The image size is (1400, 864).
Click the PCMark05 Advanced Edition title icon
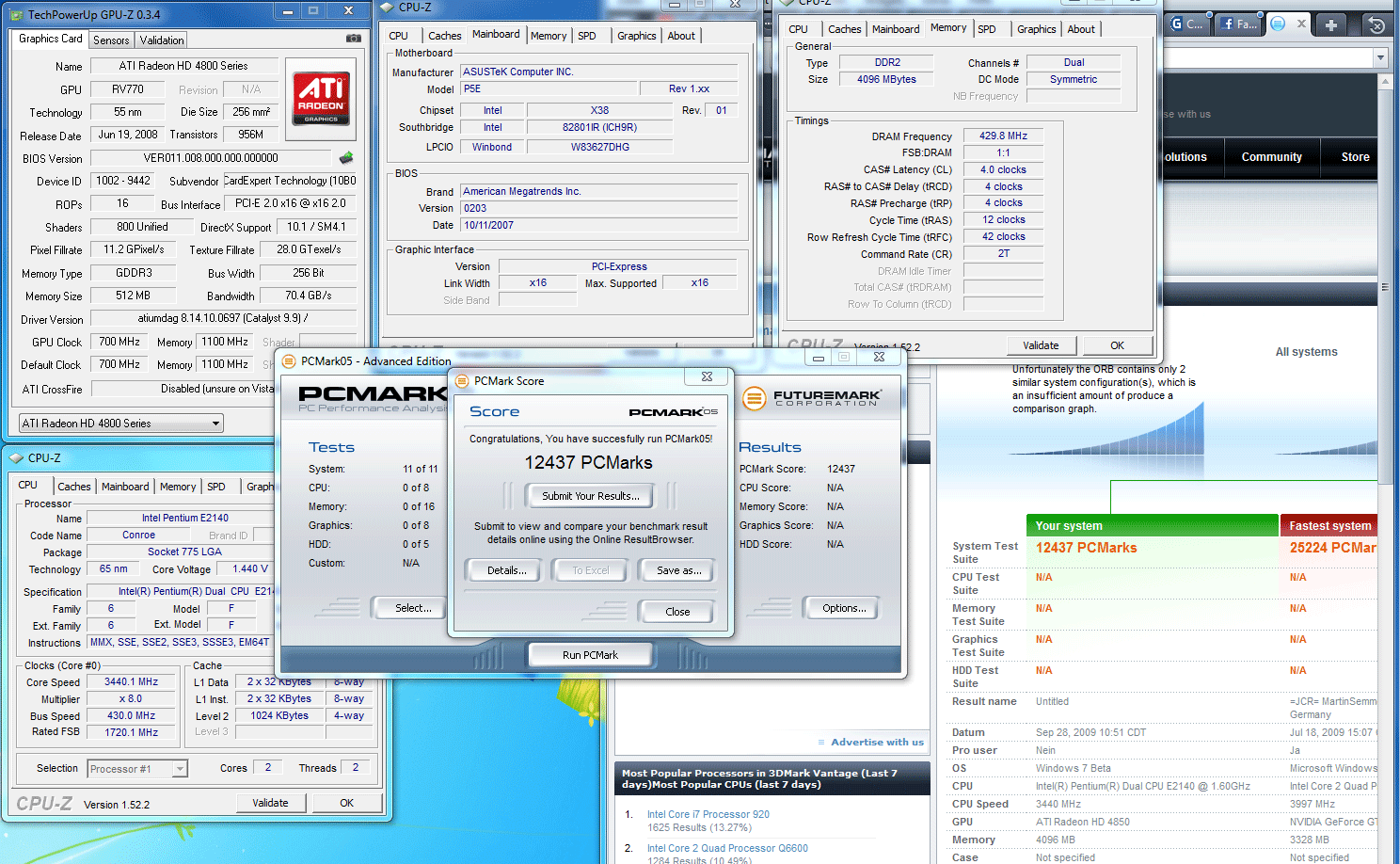[x=290, y=361]
